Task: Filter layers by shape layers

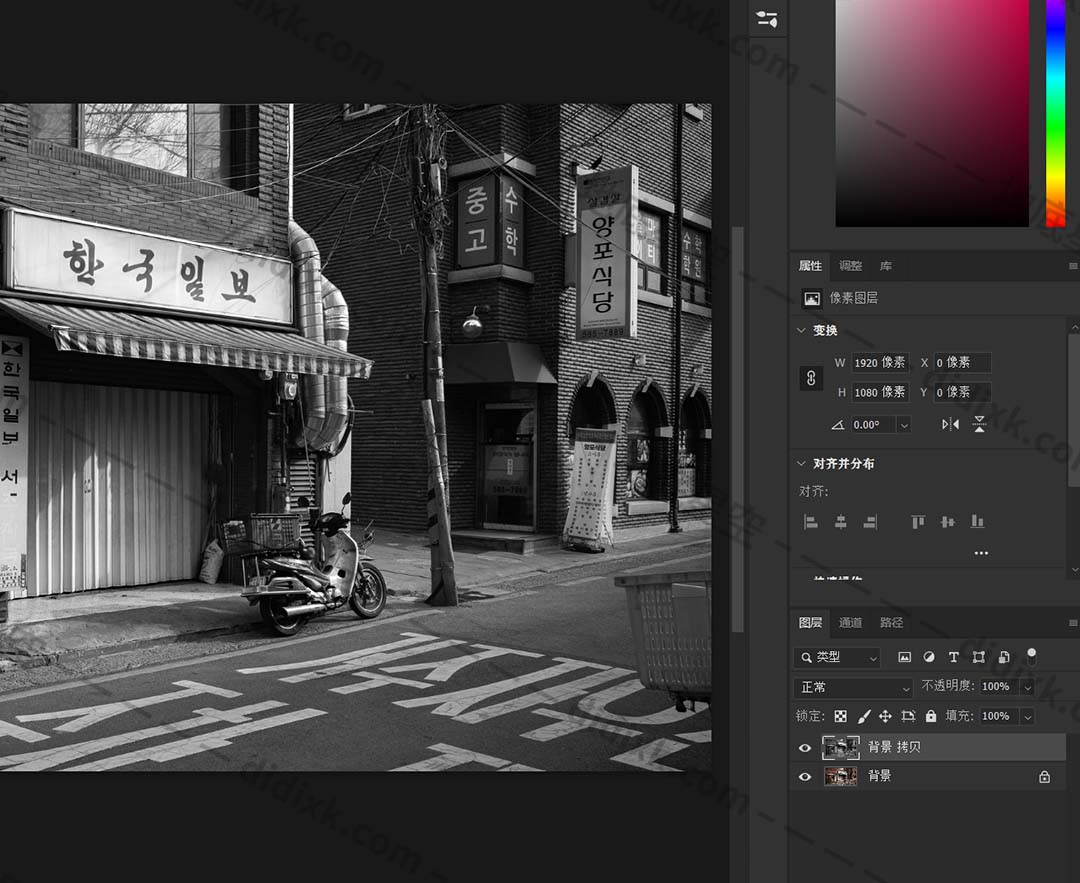Action: click(979, 657)
